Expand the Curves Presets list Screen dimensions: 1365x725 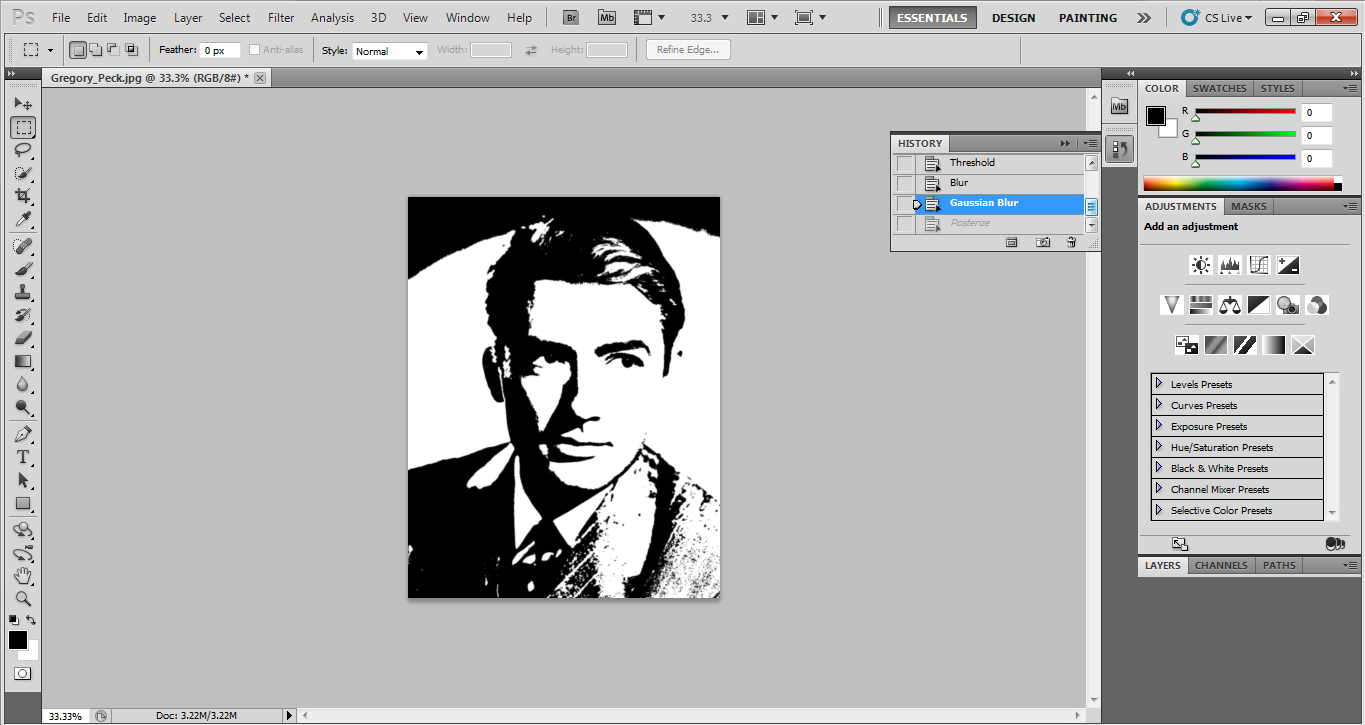pyautogui.click(x=1159, y=405)
